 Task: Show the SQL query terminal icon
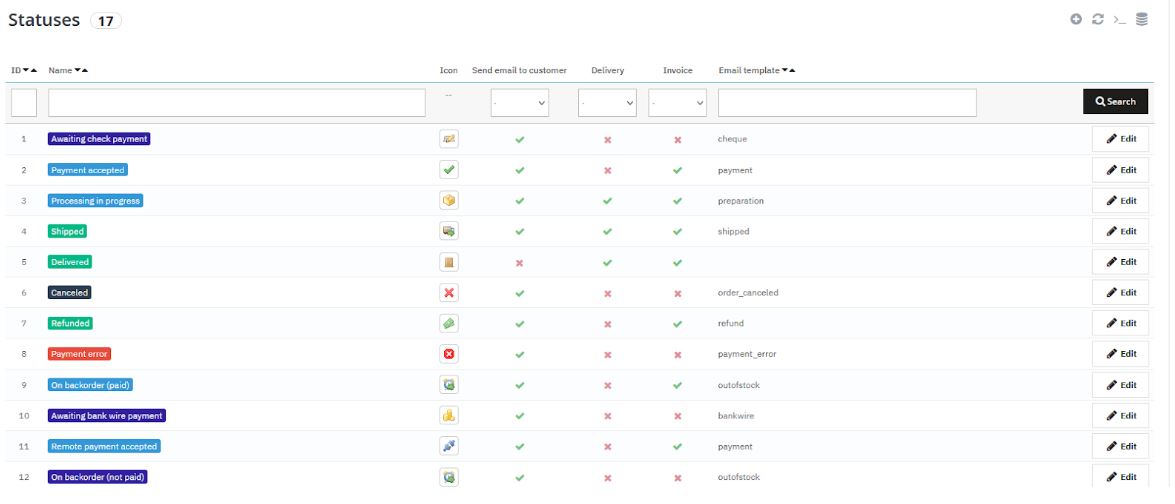coord(1120,19)
